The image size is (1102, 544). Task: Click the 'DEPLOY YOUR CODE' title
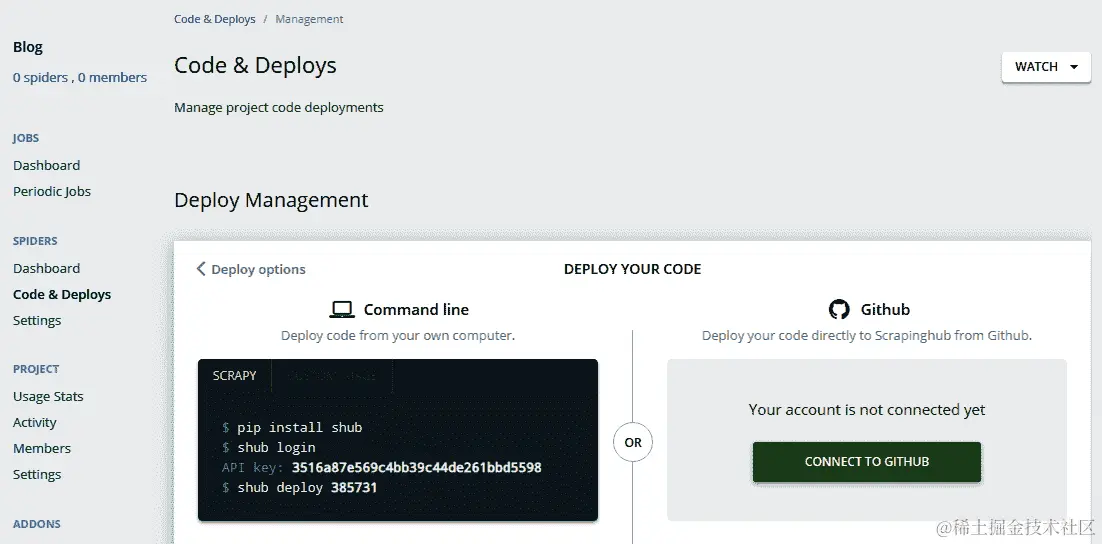(633, 269)
